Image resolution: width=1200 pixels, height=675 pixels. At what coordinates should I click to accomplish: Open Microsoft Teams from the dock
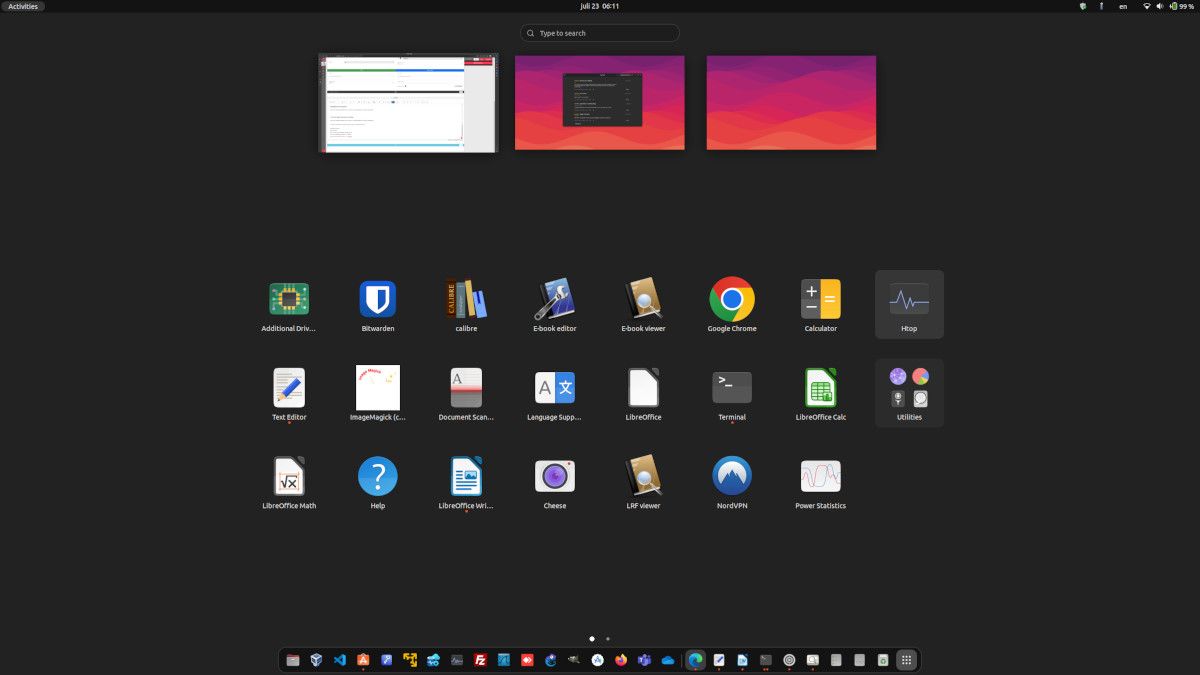643,660
